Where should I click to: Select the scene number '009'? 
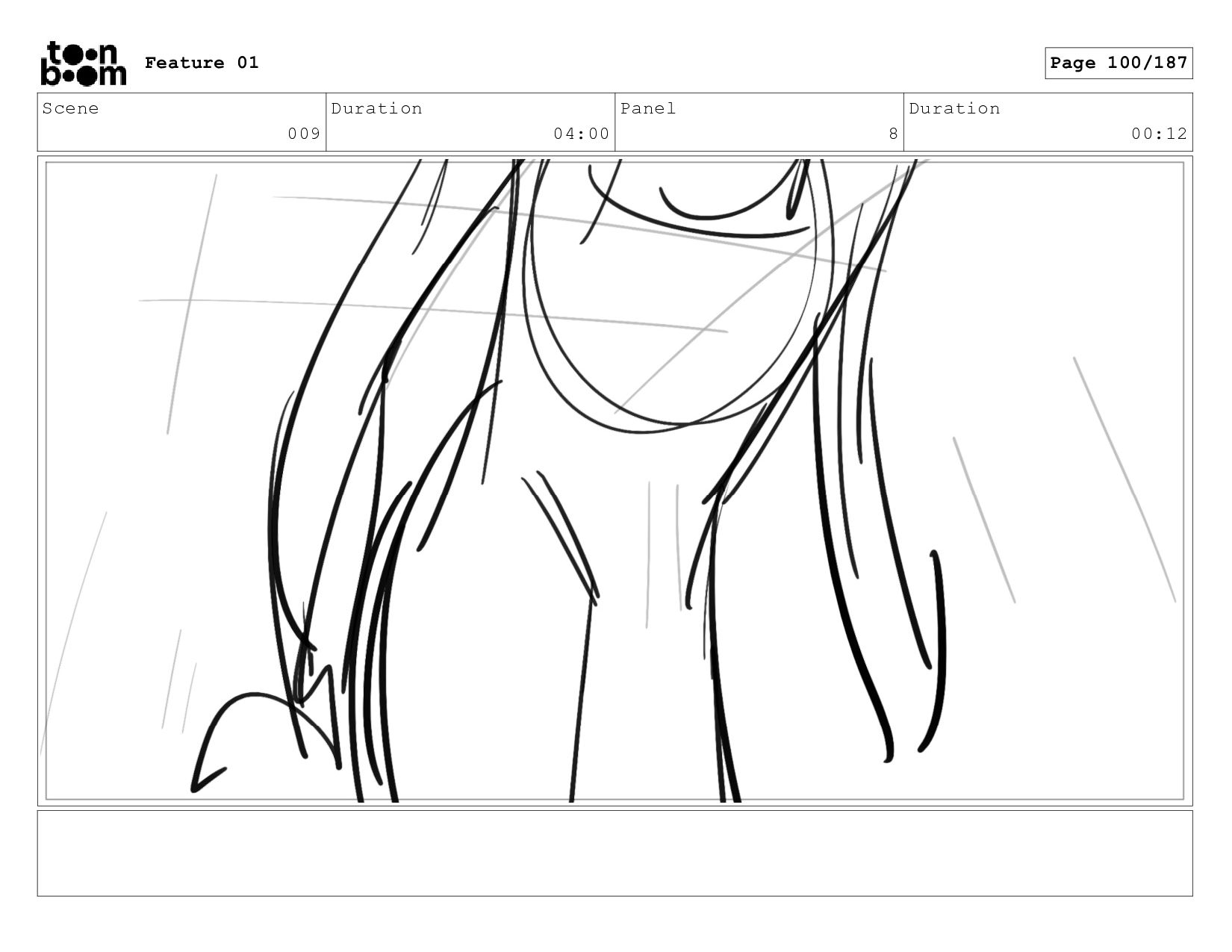pos(304,134)
